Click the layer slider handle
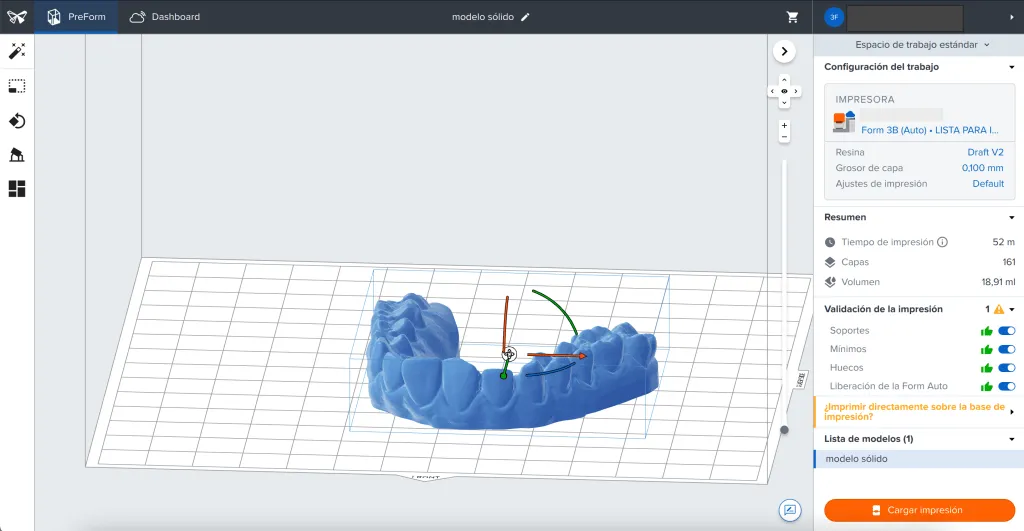1024x531 pixels. [784, 430]
